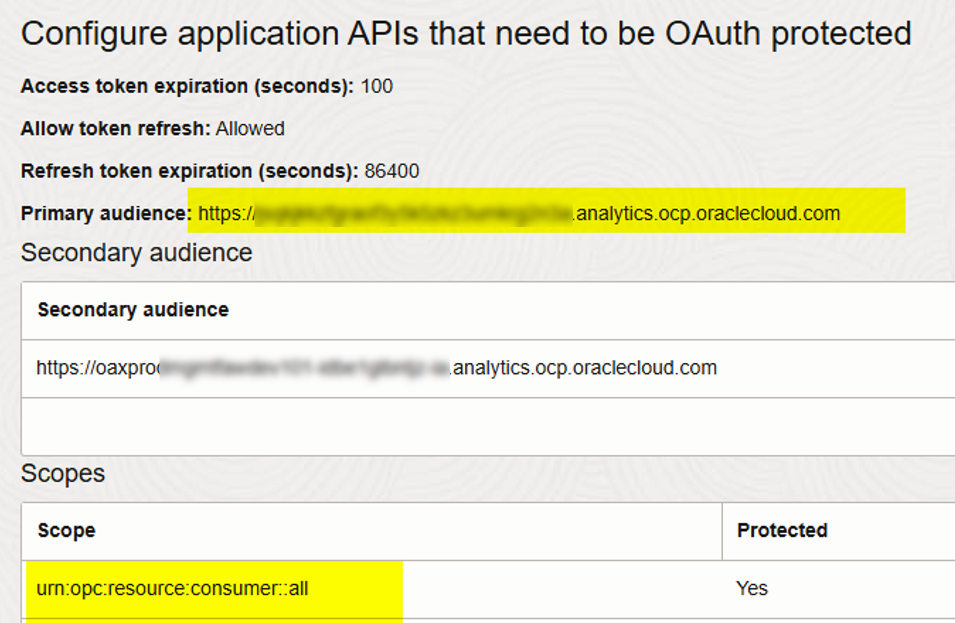
Task: Select the access token expiration value 100
Action: pyautogui.click(x=377, y=86)
